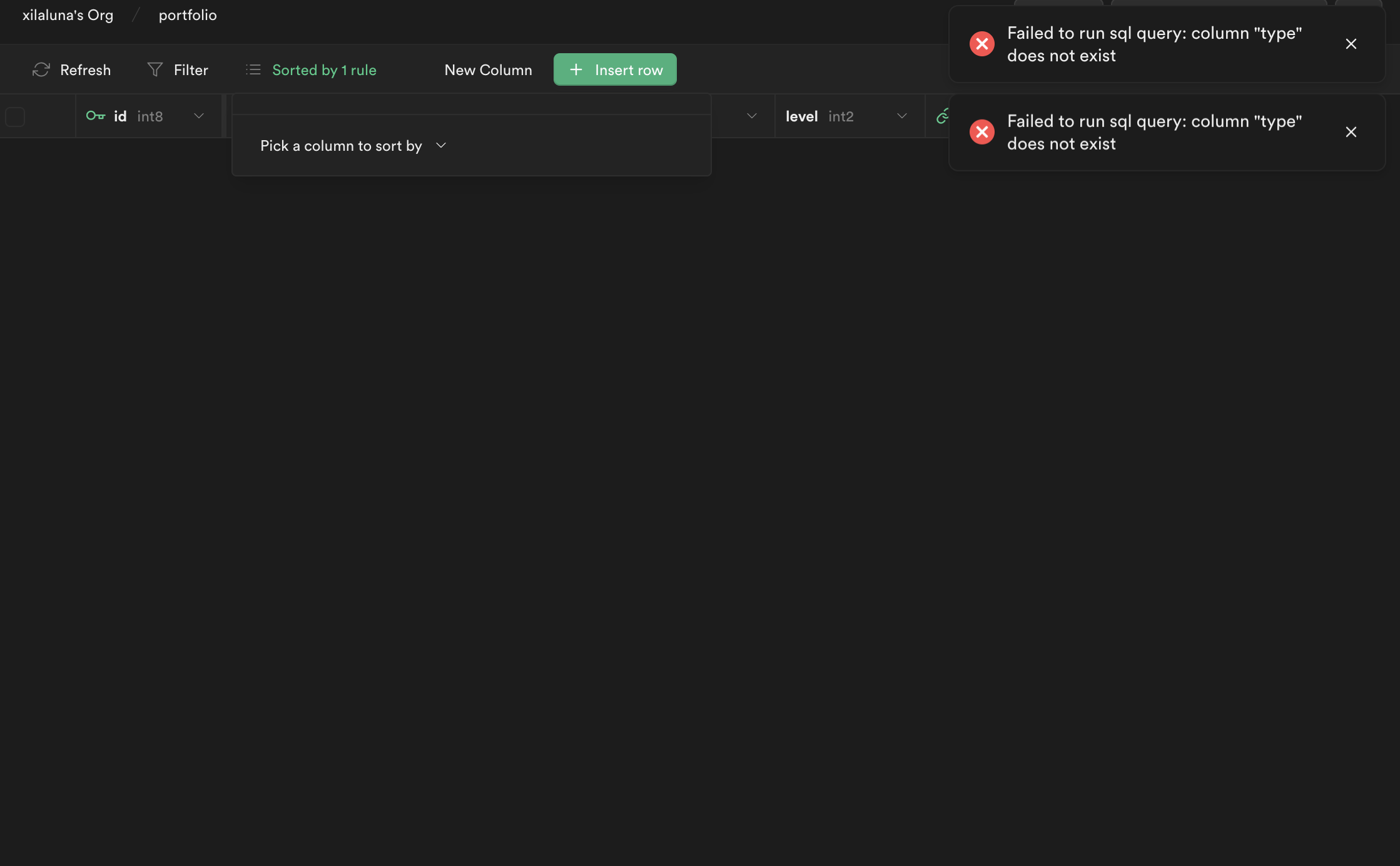
Task: Click the Refresh circular arrows icon
Action: coord(41,69)
